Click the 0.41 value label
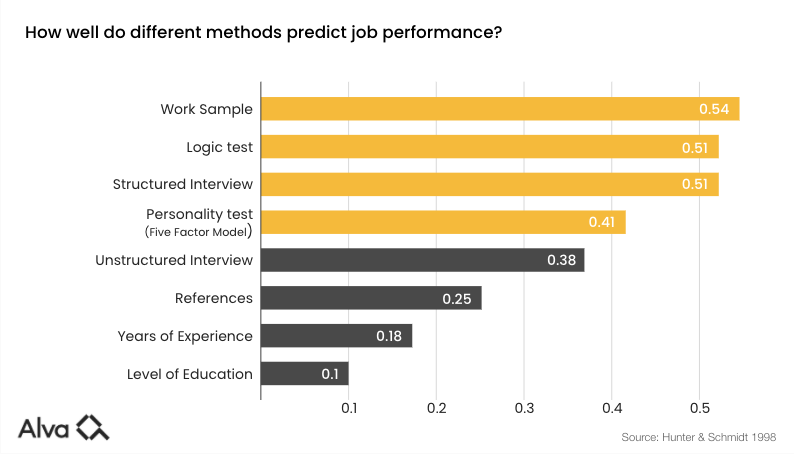794x454 pixels. pos(600,222)
